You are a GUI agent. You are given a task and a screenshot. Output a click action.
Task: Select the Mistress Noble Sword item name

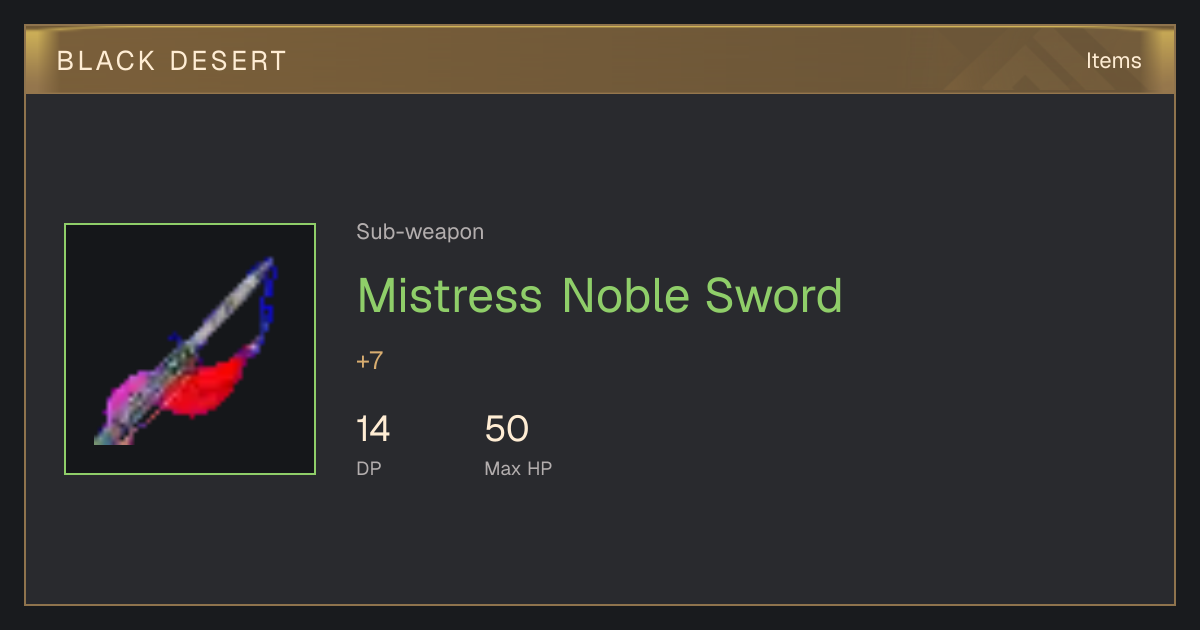coord(600,296)
